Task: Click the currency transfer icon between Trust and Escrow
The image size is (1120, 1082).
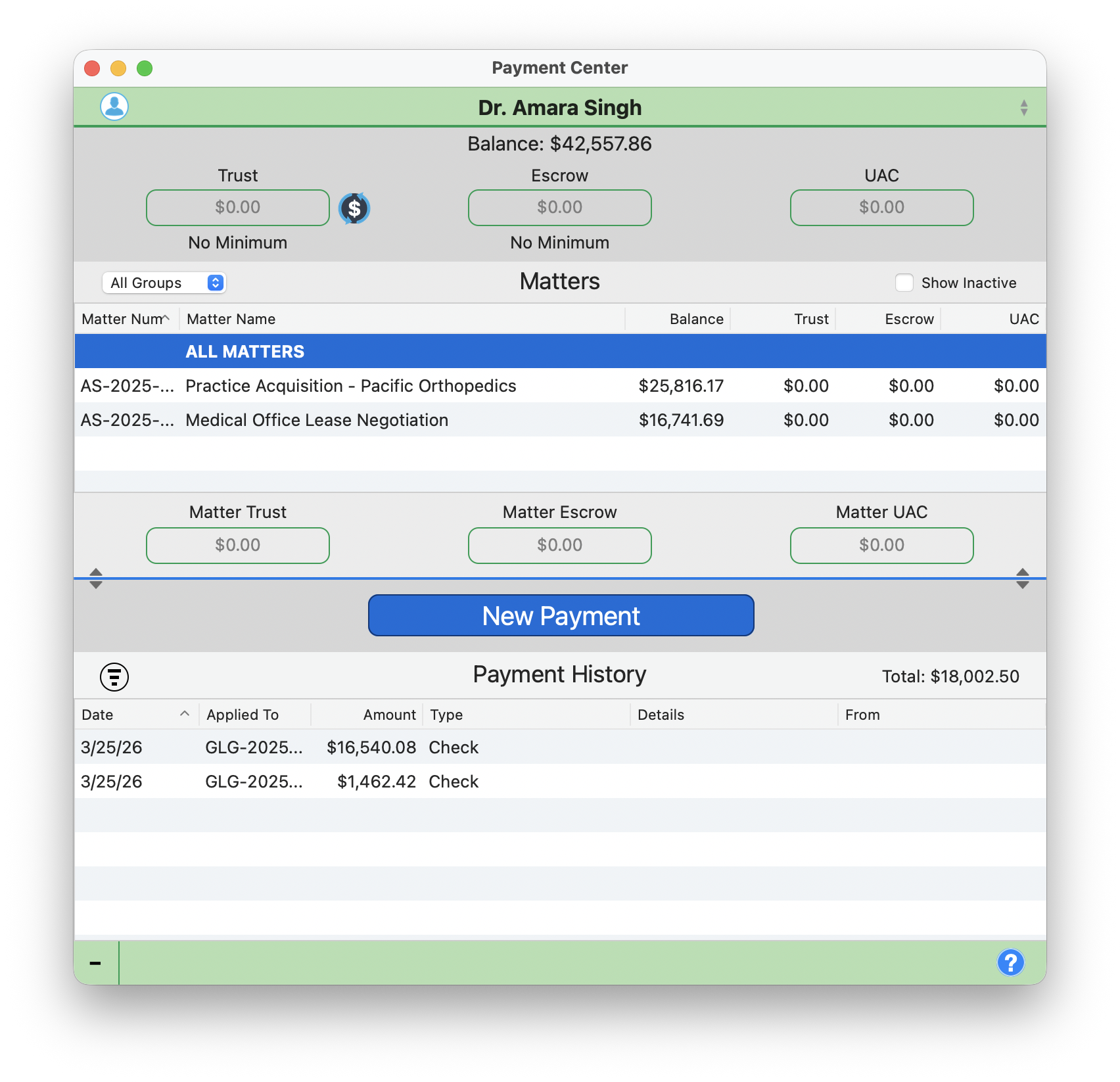Action: [354, 208]
